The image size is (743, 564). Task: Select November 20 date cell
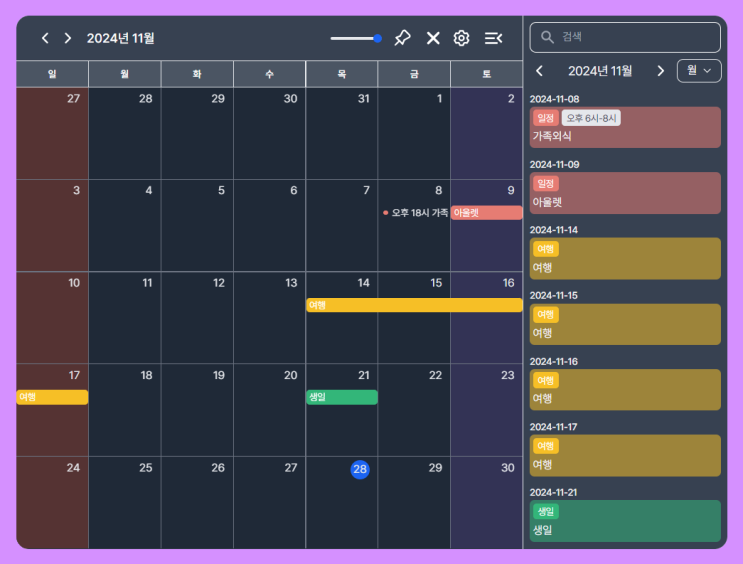coord(269,410)
